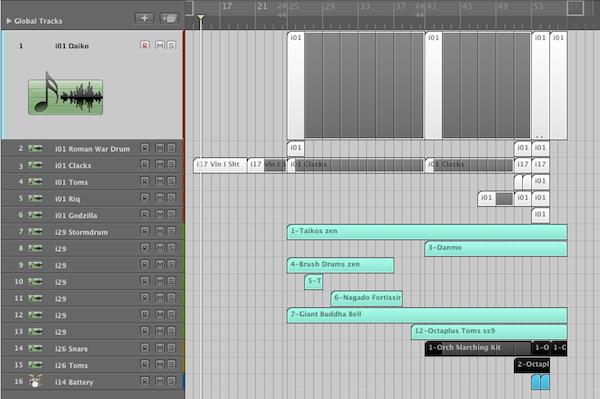Solo the i14 Battery track
The height and width of the screenshot is (399, 600).
(171, 381)
